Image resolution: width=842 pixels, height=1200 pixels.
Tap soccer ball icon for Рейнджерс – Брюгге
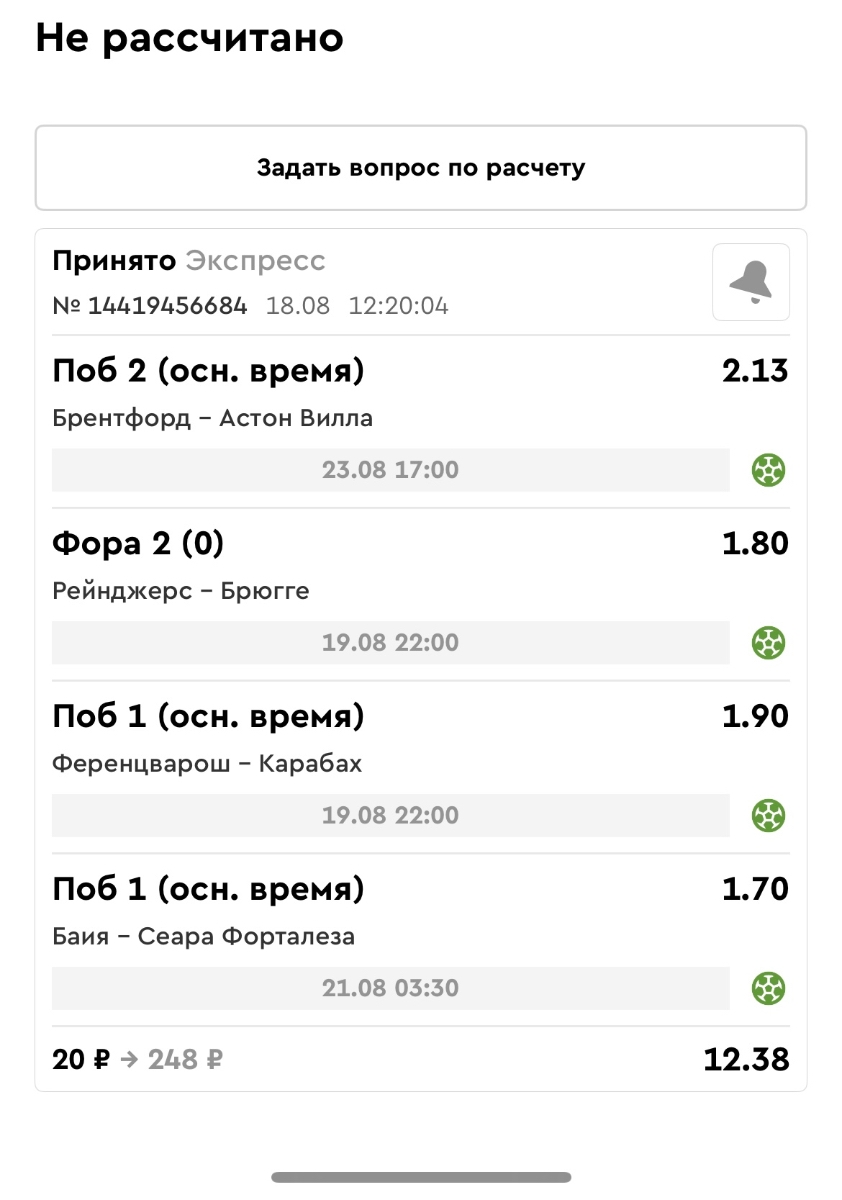click(768, 642)
